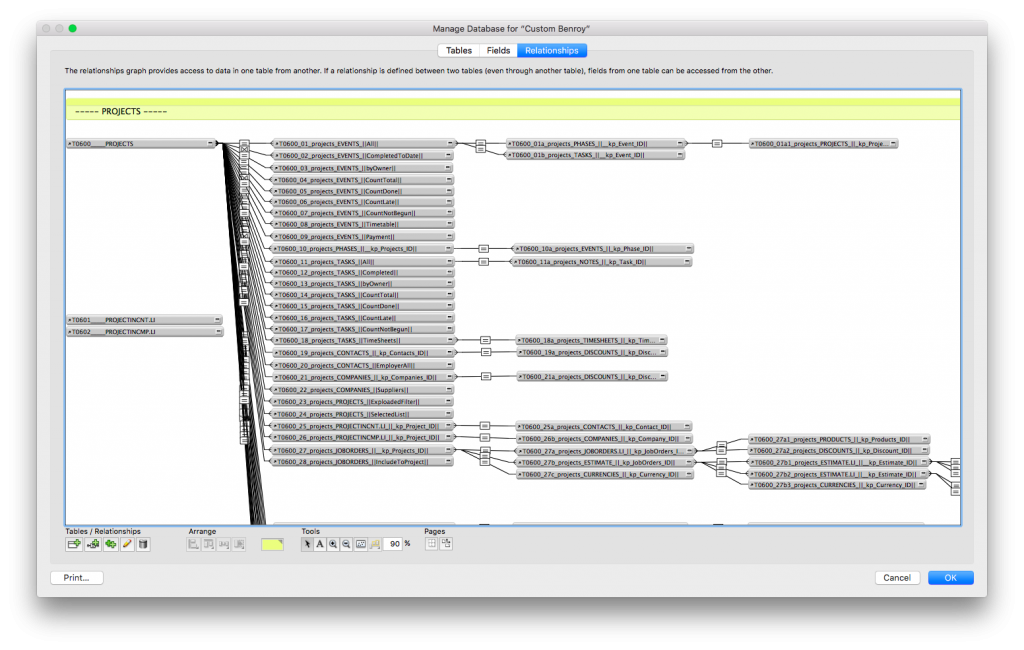Click the Print... button

[77, 578]
